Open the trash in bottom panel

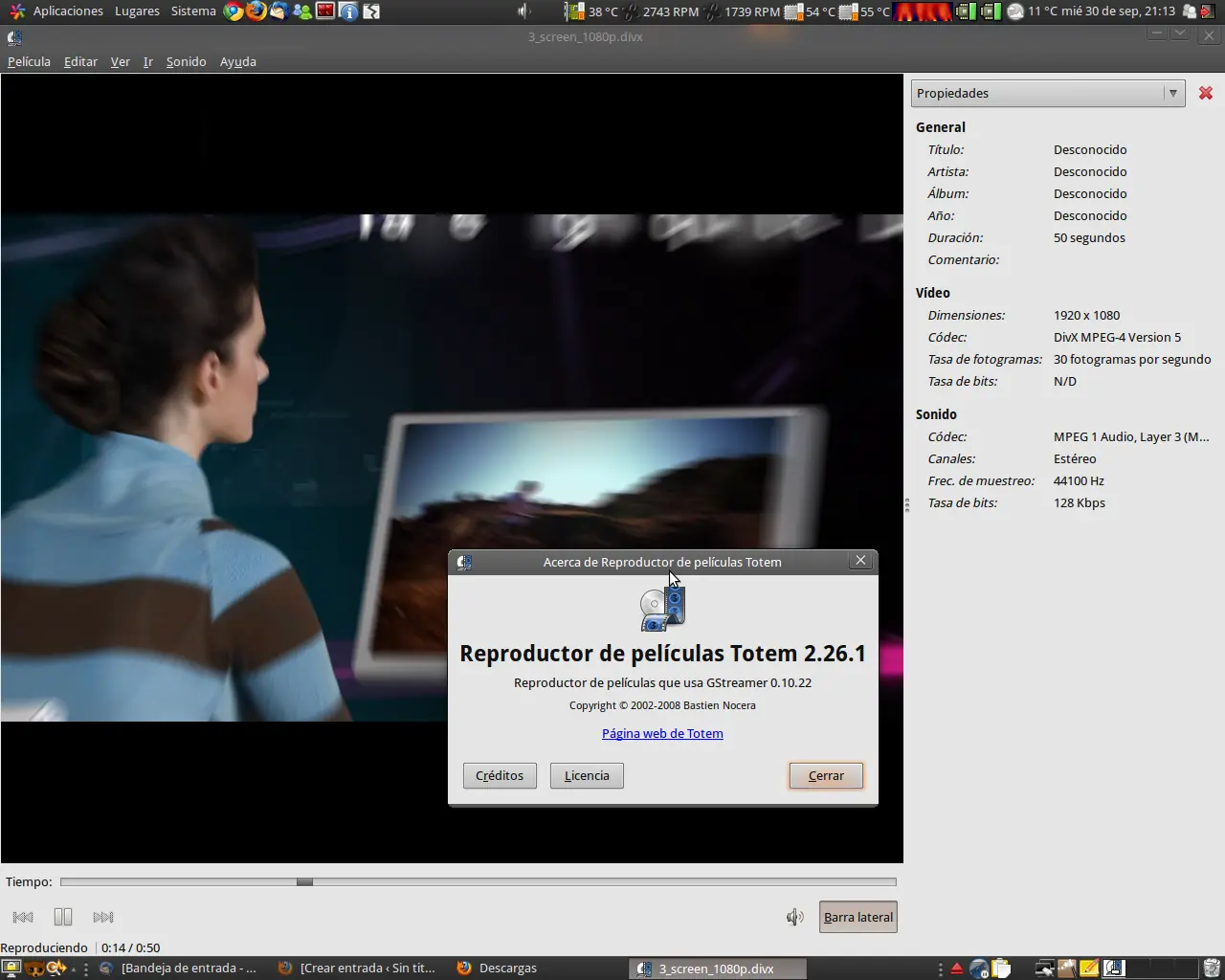click(x=1212, y=969)
